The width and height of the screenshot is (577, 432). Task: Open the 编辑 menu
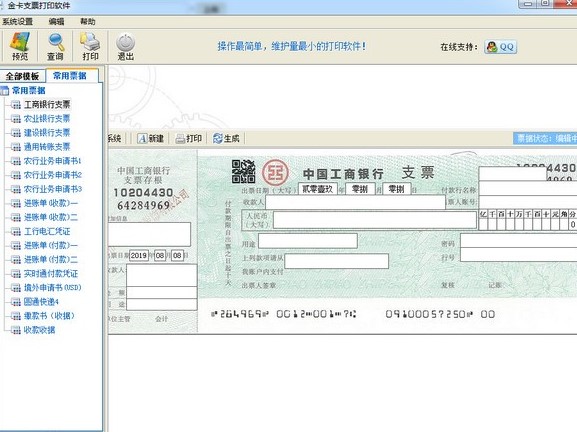click(x=56, y=22)
